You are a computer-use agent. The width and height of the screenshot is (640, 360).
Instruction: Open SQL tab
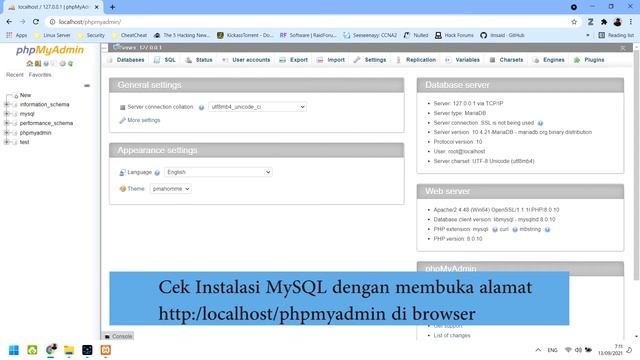click(165, 60)
